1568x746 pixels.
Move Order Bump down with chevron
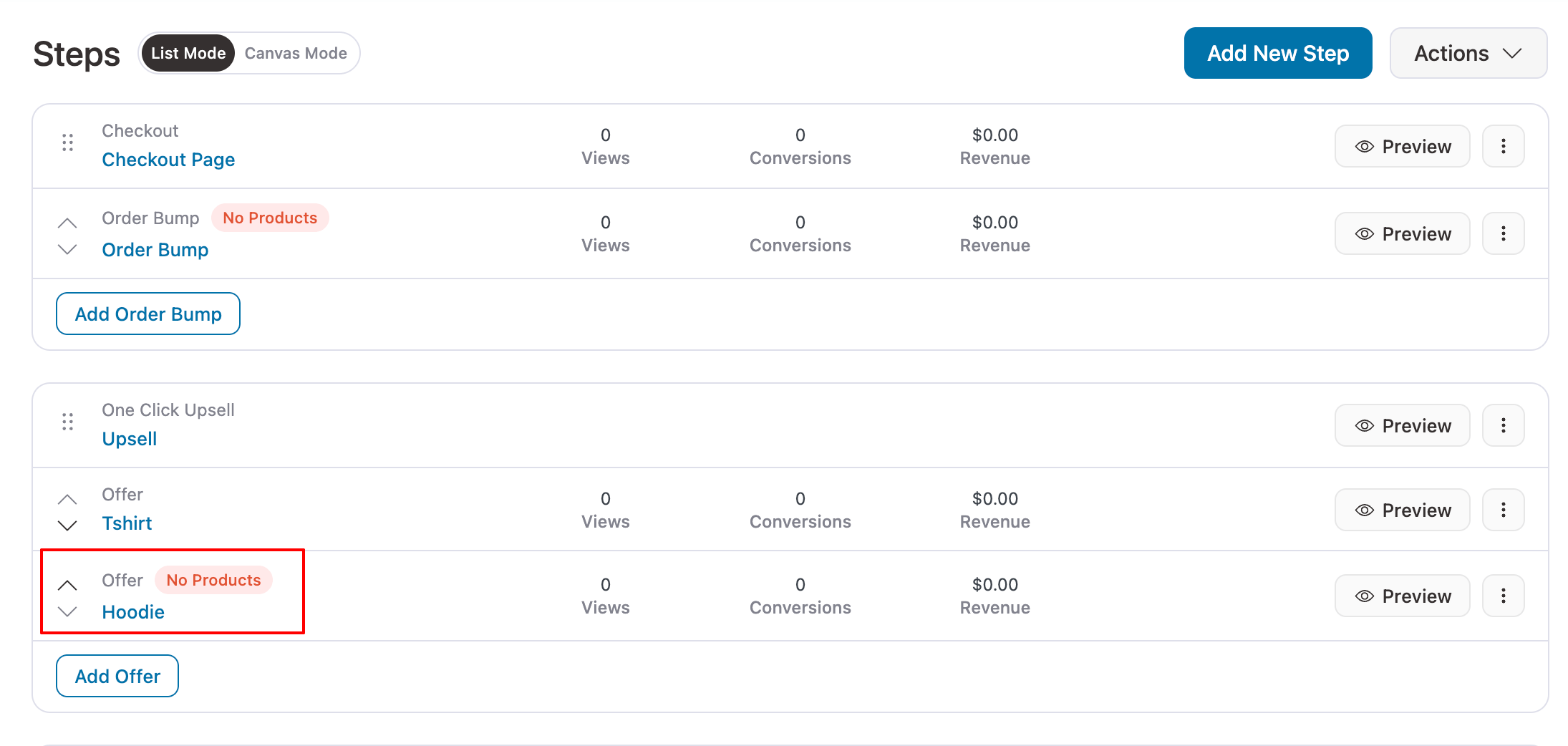[x=67, y=250]
